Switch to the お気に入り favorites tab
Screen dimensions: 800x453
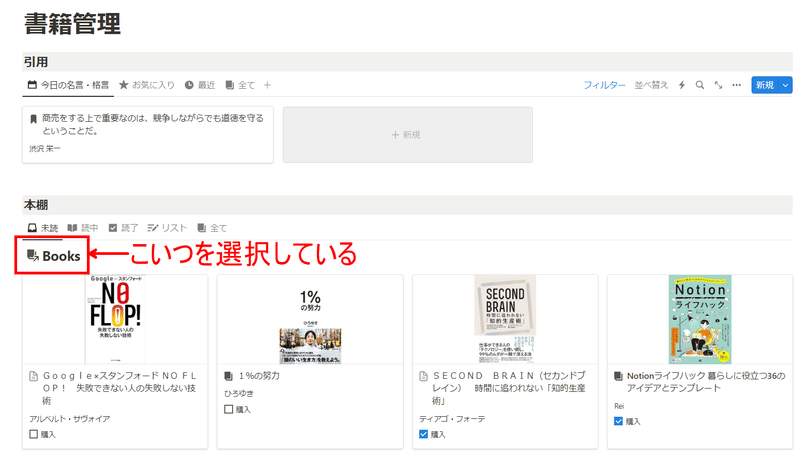coord(146,85)
